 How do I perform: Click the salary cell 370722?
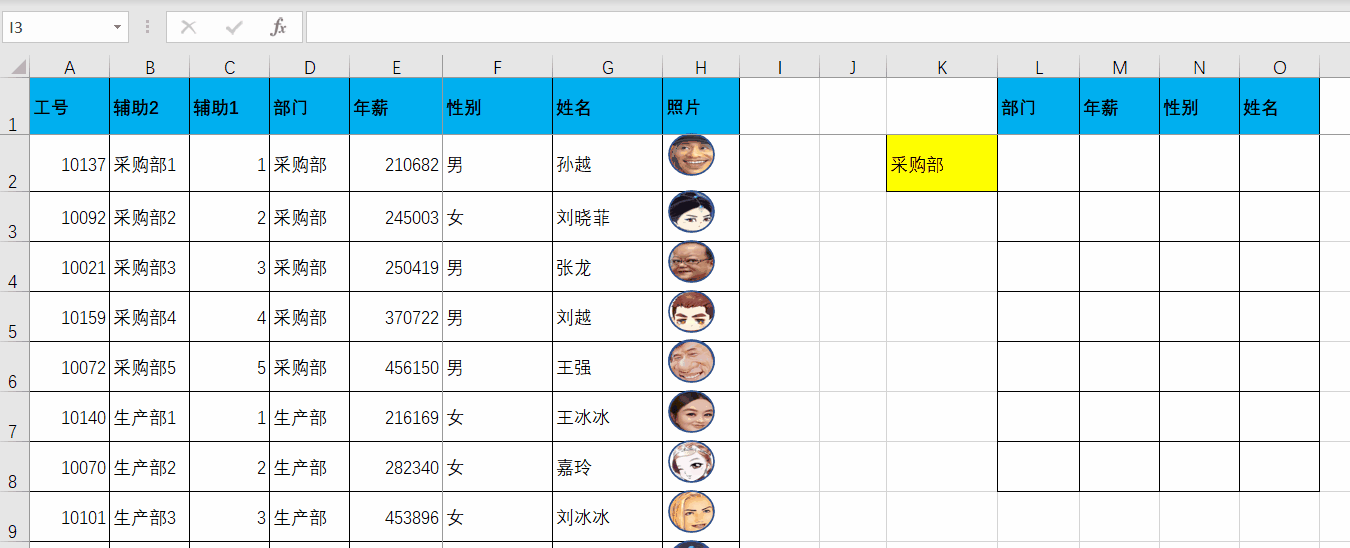coord(396,317)
